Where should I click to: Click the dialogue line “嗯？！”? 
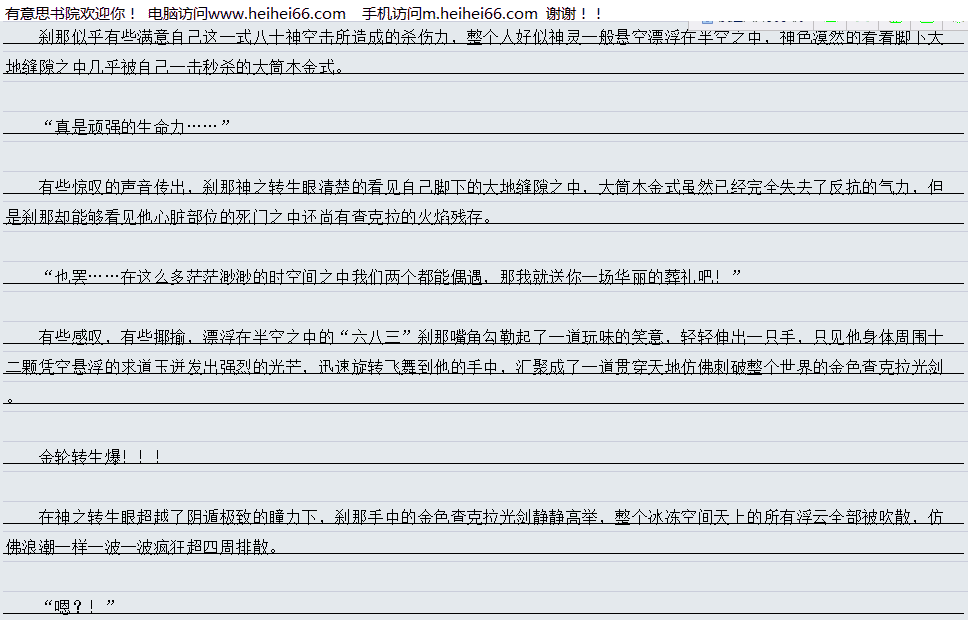[x=80, y=607]
